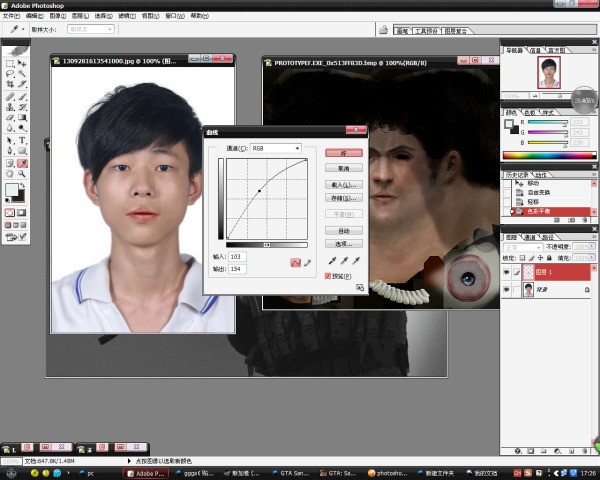The image size is (600, 480).
Task: Click the Cancel button in Curves dialog
Action: 343,168
